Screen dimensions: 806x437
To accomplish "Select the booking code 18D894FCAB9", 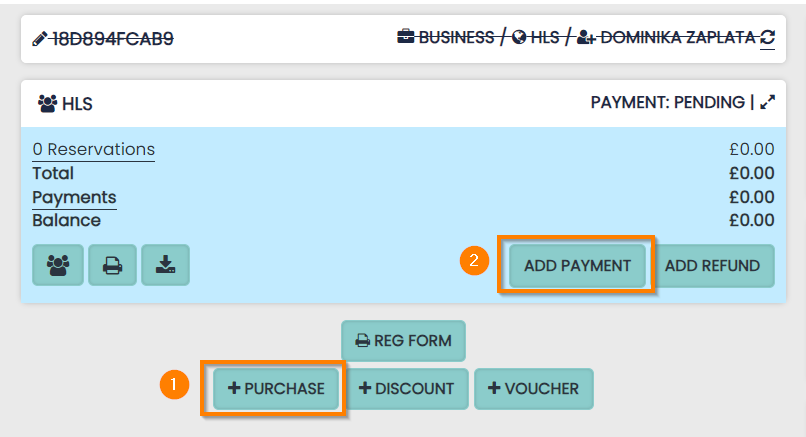I will 112,39.
